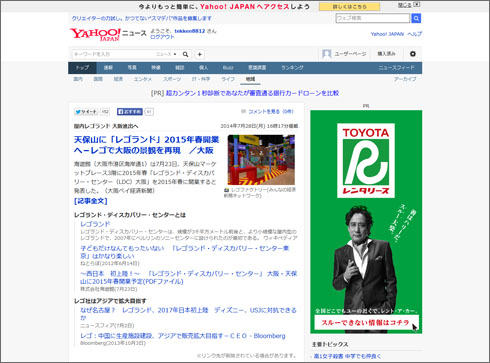Open the 〜西日本 初上陸！〜 PDF link
The image size is (490, 363).
[189, 277]
